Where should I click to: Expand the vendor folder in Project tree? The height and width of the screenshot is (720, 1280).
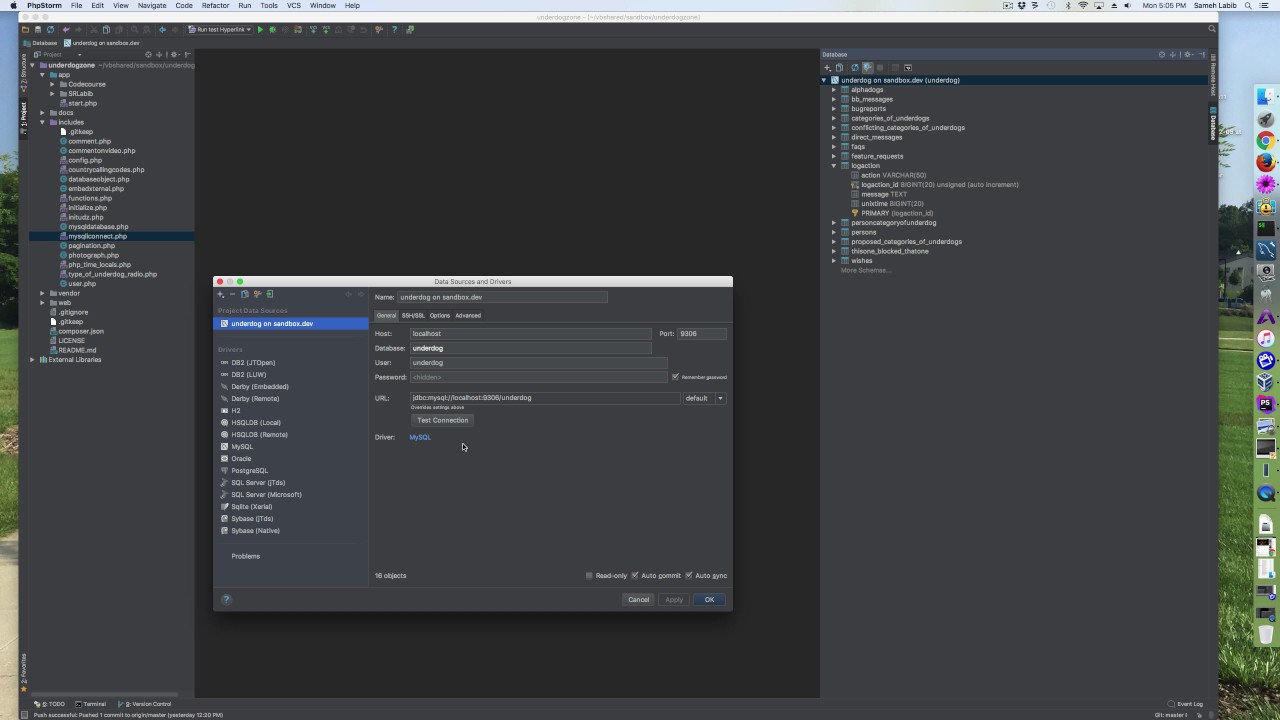tap(42, 293)
